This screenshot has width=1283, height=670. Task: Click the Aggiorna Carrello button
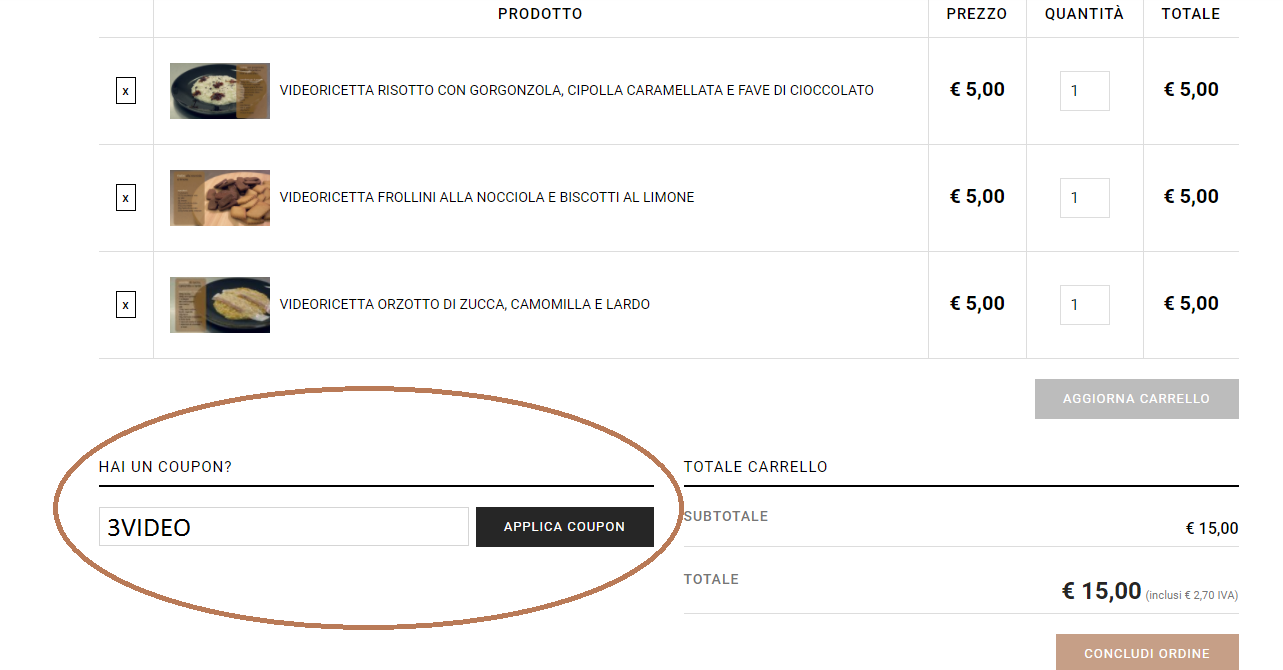tap(1137, 399)
